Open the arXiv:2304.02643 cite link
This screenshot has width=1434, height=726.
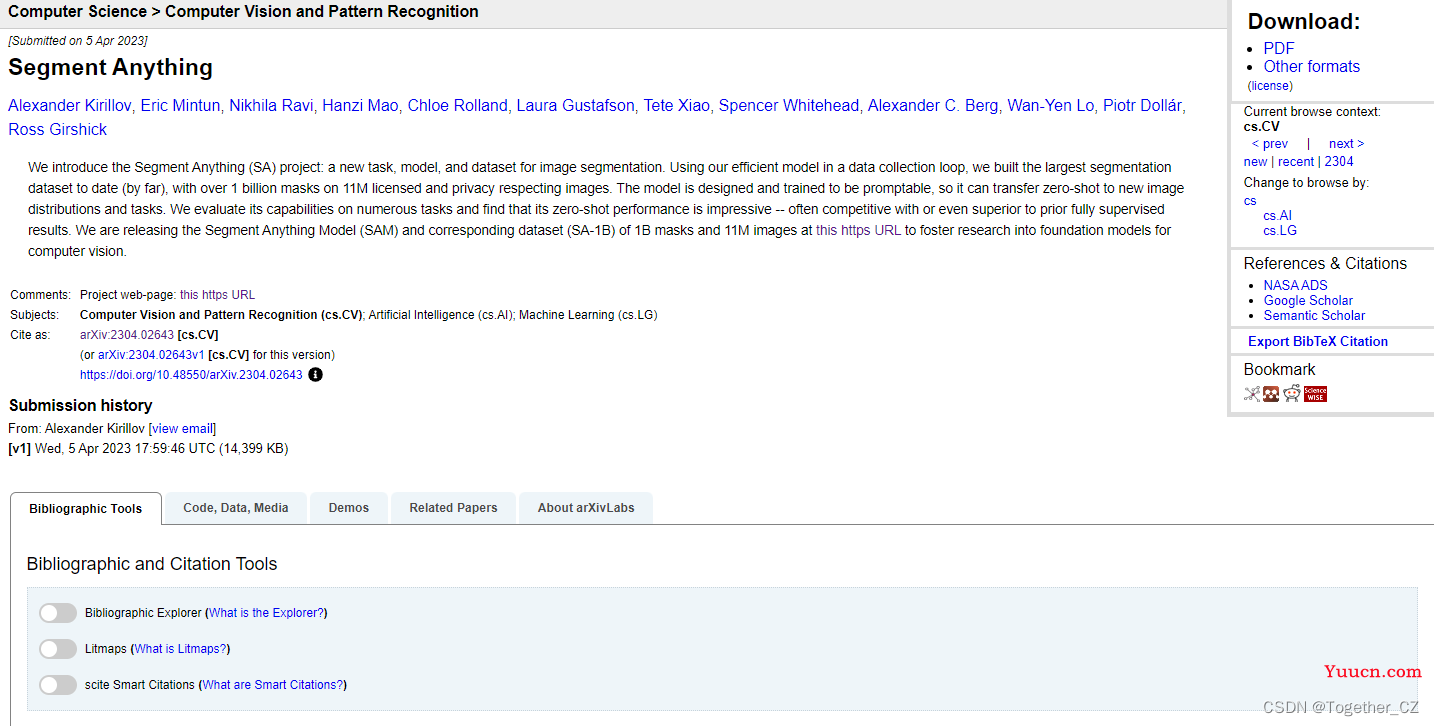tap(127, 335)
